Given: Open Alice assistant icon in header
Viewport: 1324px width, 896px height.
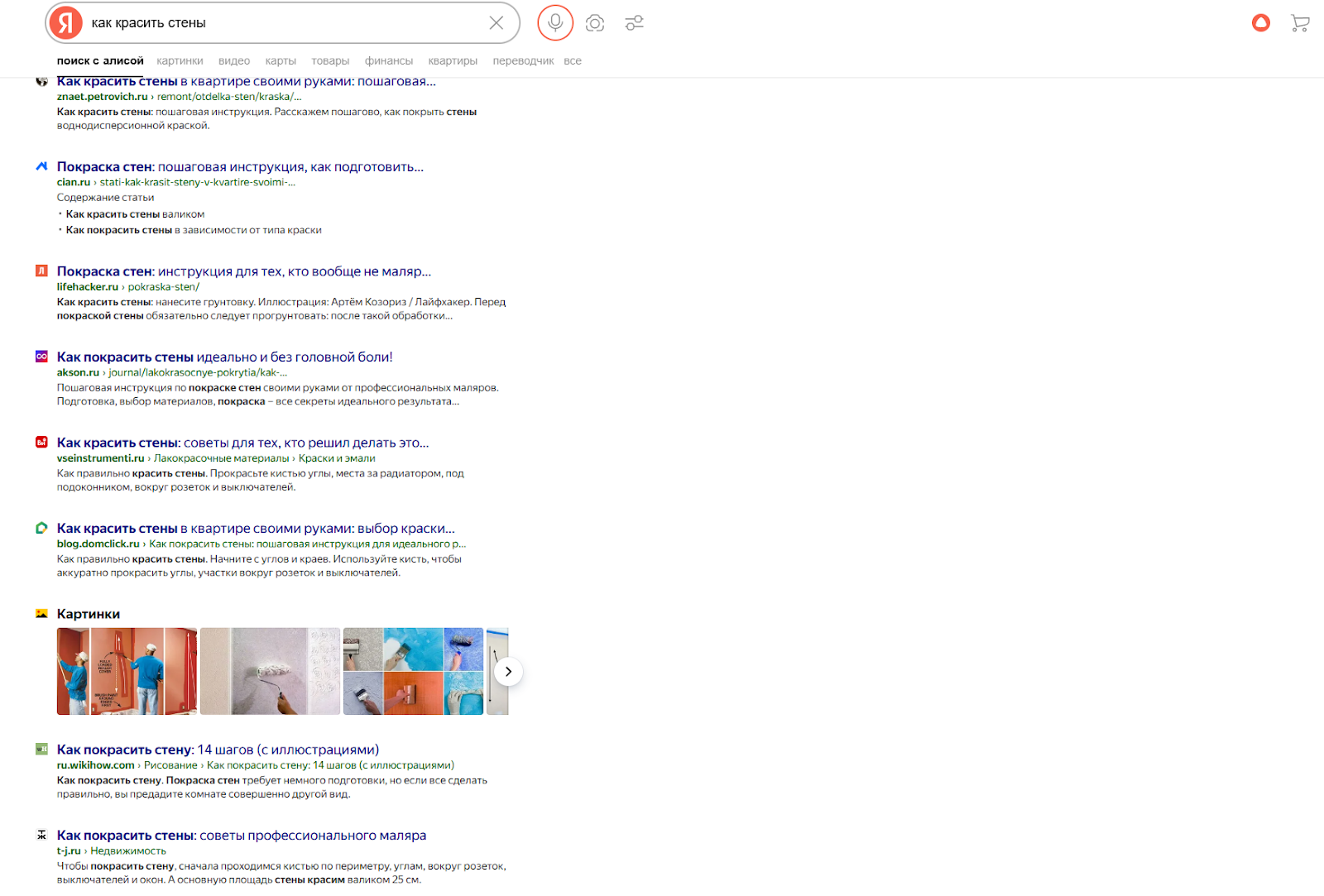Looking at the screenshot, I should 1260,23.
